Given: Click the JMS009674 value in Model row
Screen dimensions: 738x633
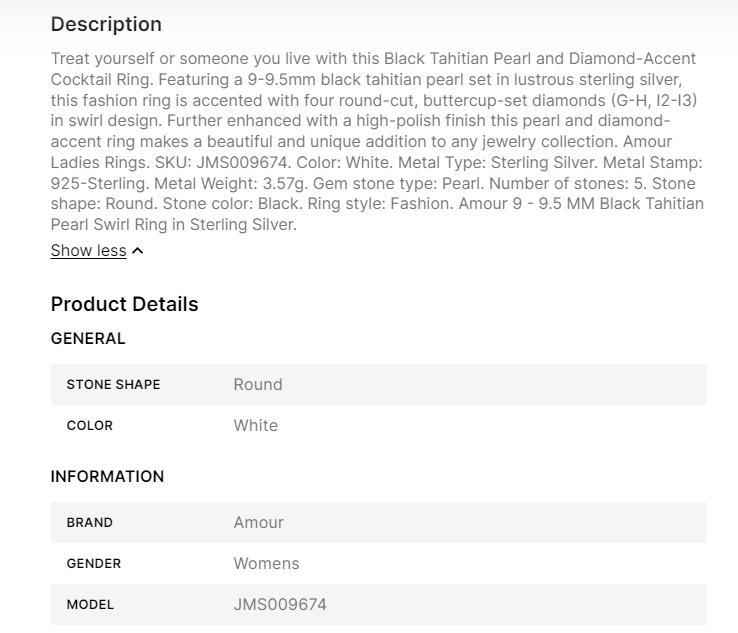Looking at the screenshot, I should click(280, 605).
